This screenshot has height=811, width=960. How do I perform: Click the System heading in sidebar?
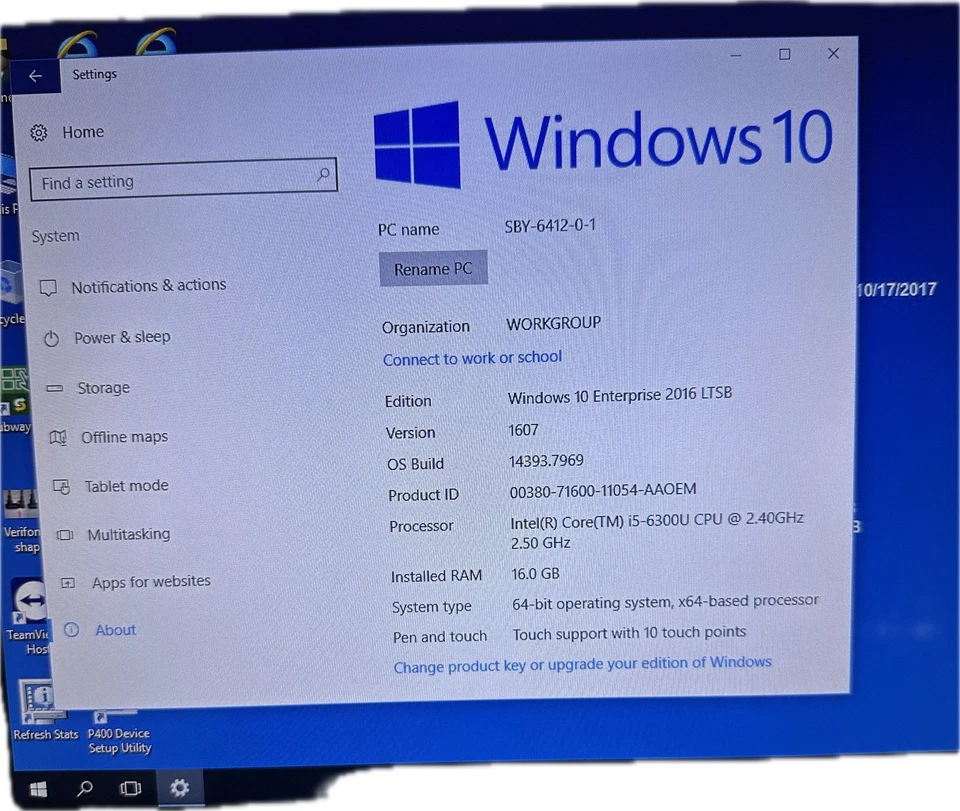click(x=56, y=236)
